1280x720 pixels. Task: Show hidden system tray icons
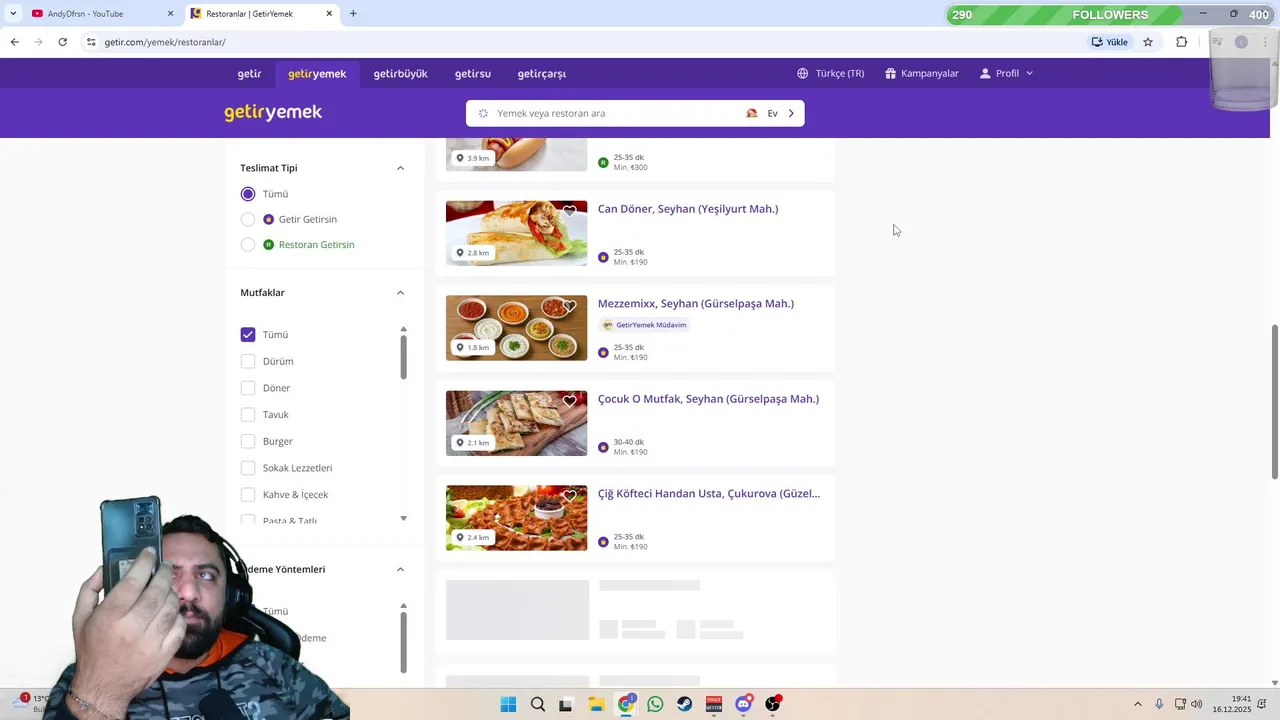pyautogui.click(x=1137, y=704)
